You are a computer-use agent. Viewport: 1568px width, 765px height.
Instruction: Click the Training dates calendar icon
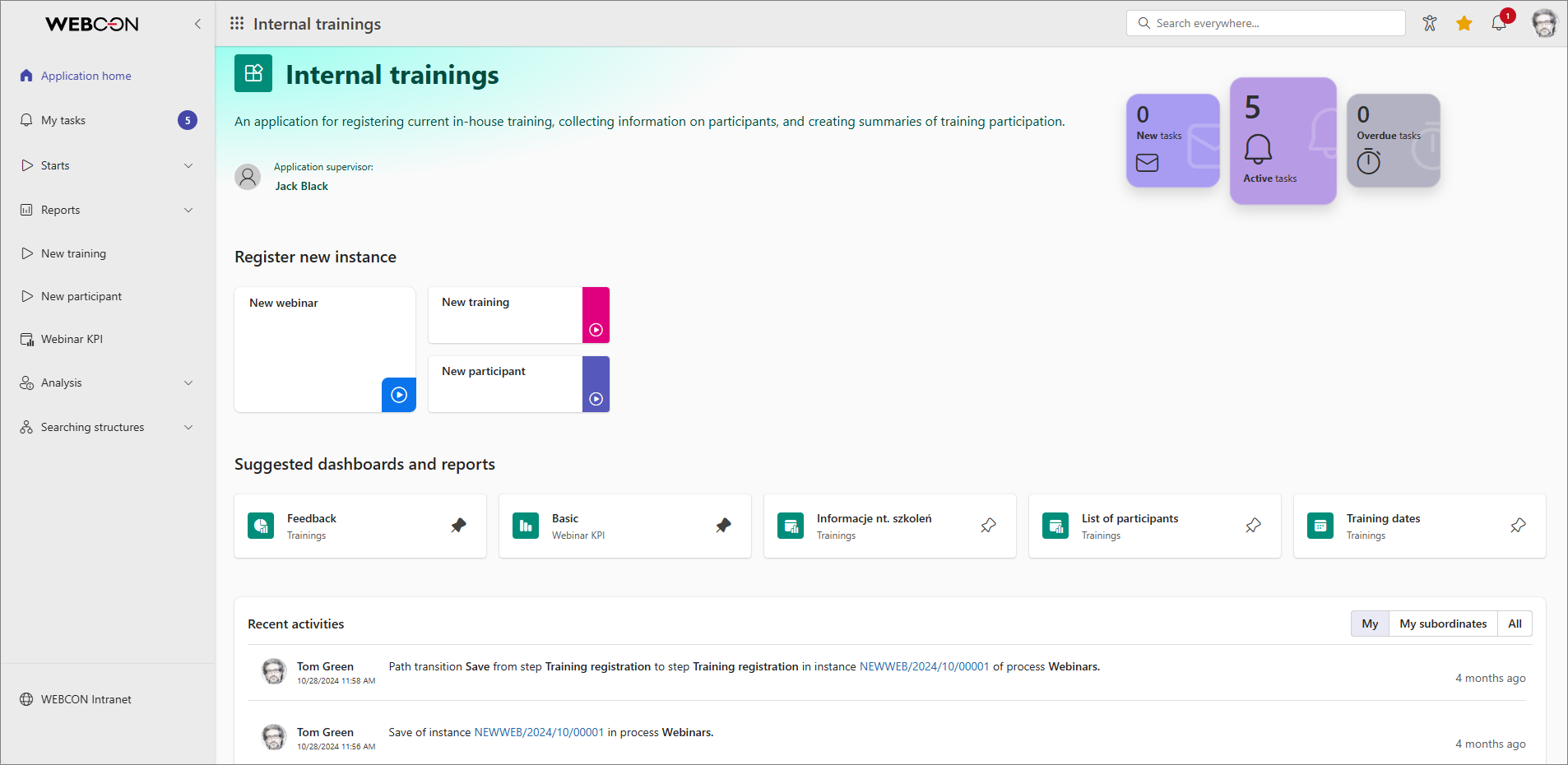coord(1320,526)
